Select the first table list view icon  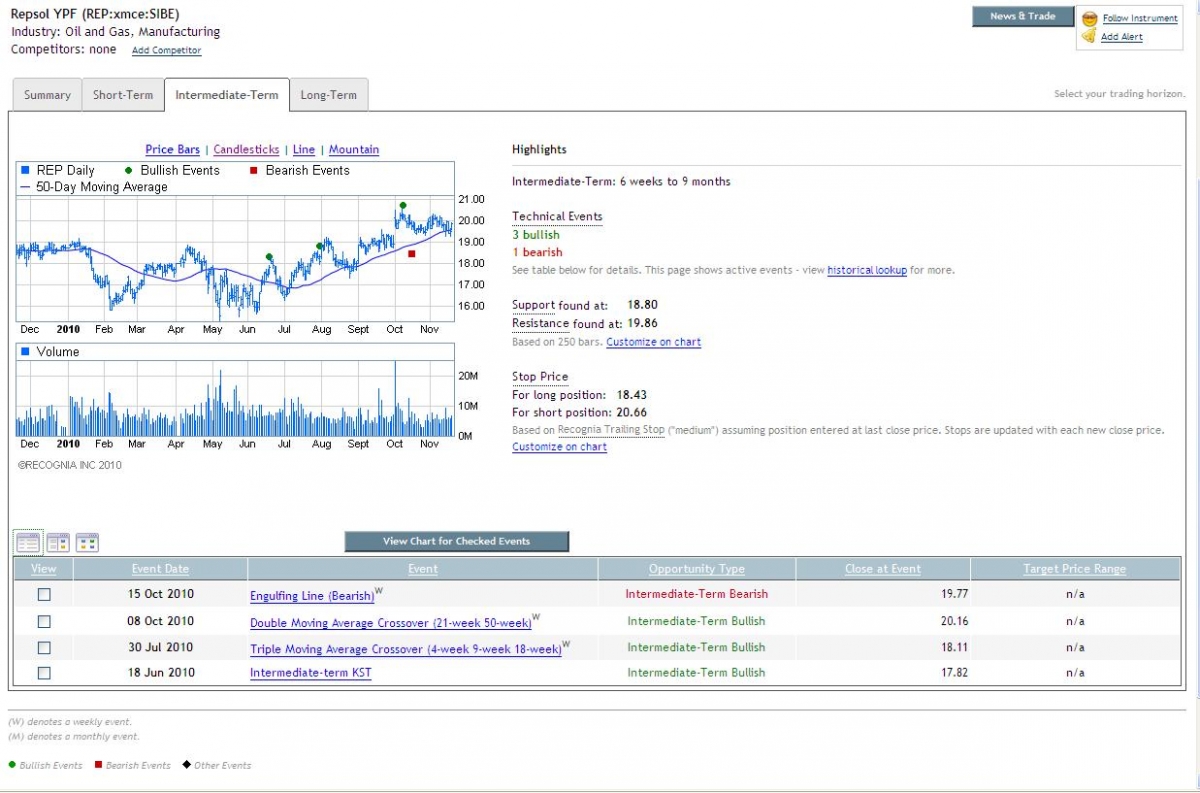click(x=28, y=543)
